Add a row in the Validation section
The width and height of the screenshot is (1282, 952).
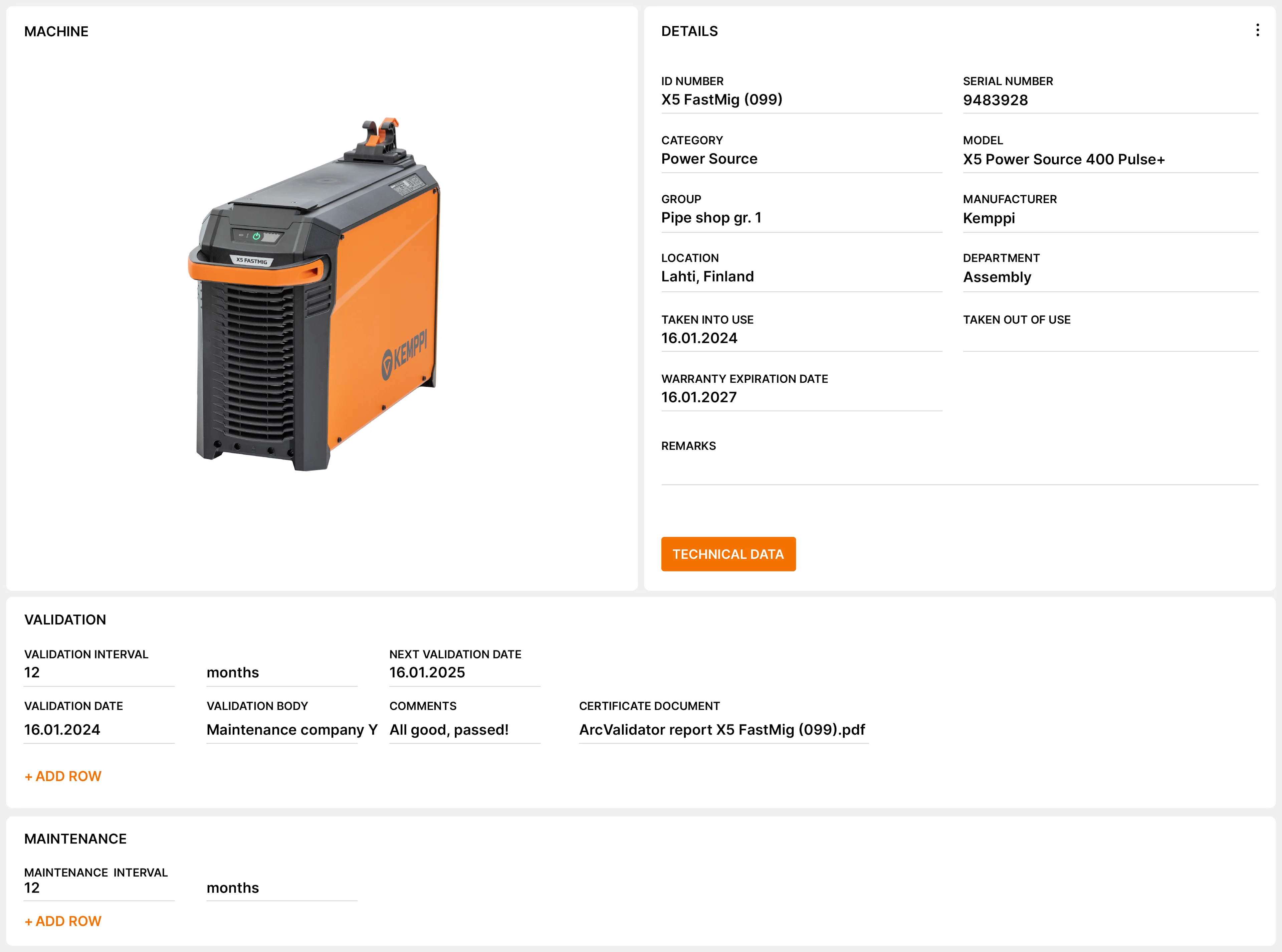[63, 776]
